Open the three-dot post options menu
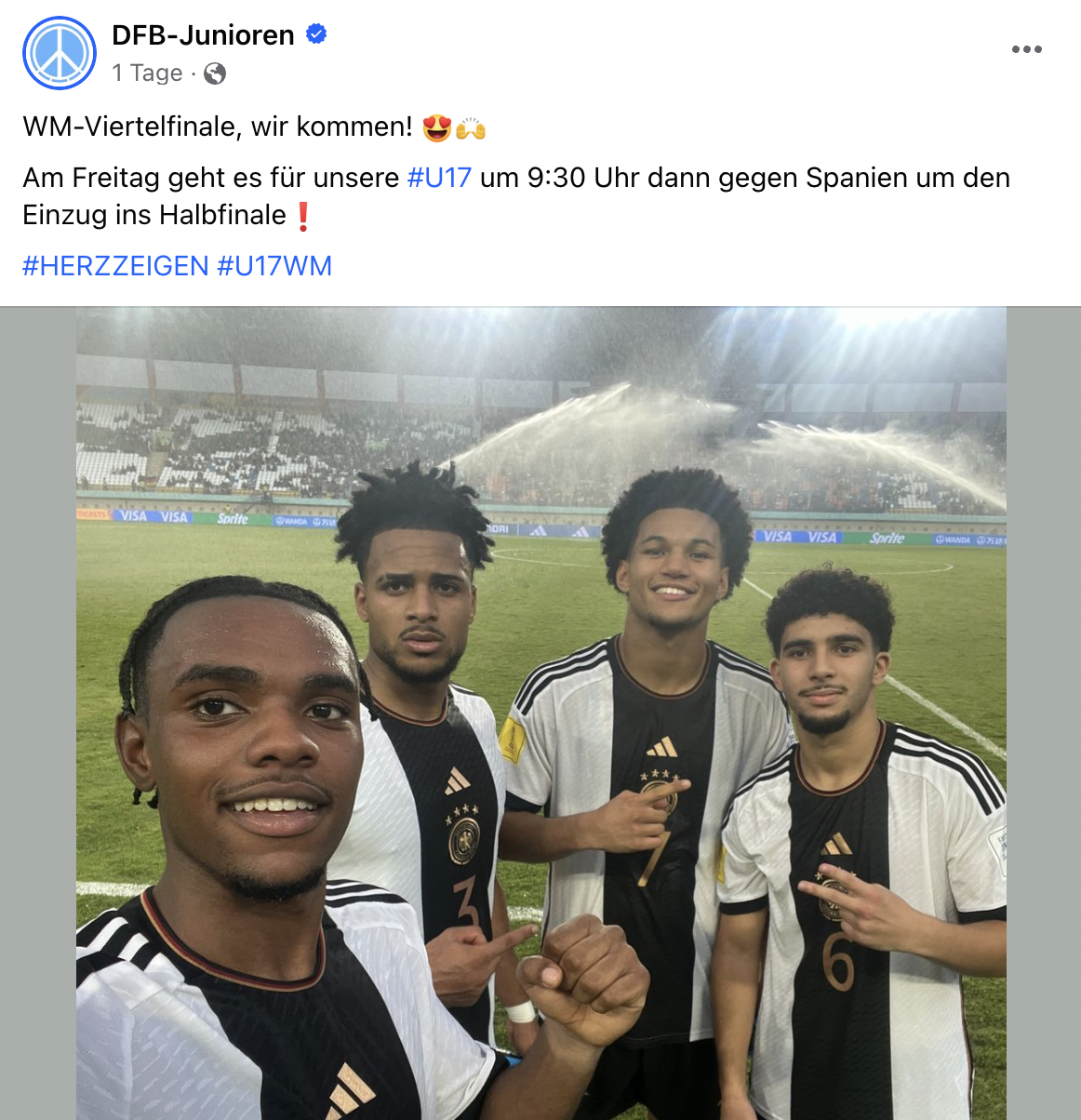The width and height of the screenshot is (1081, 1120). pos(1027,49)
